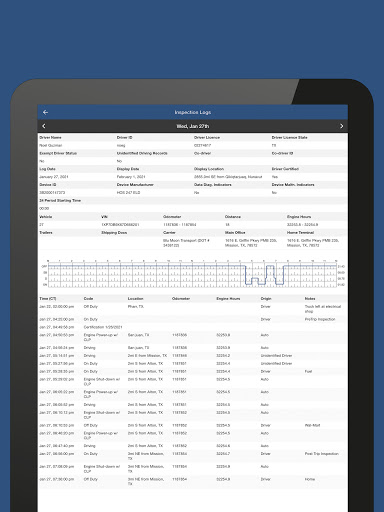Select the Time column header
The image size is (384, 512).
click(x=48, y=298)
